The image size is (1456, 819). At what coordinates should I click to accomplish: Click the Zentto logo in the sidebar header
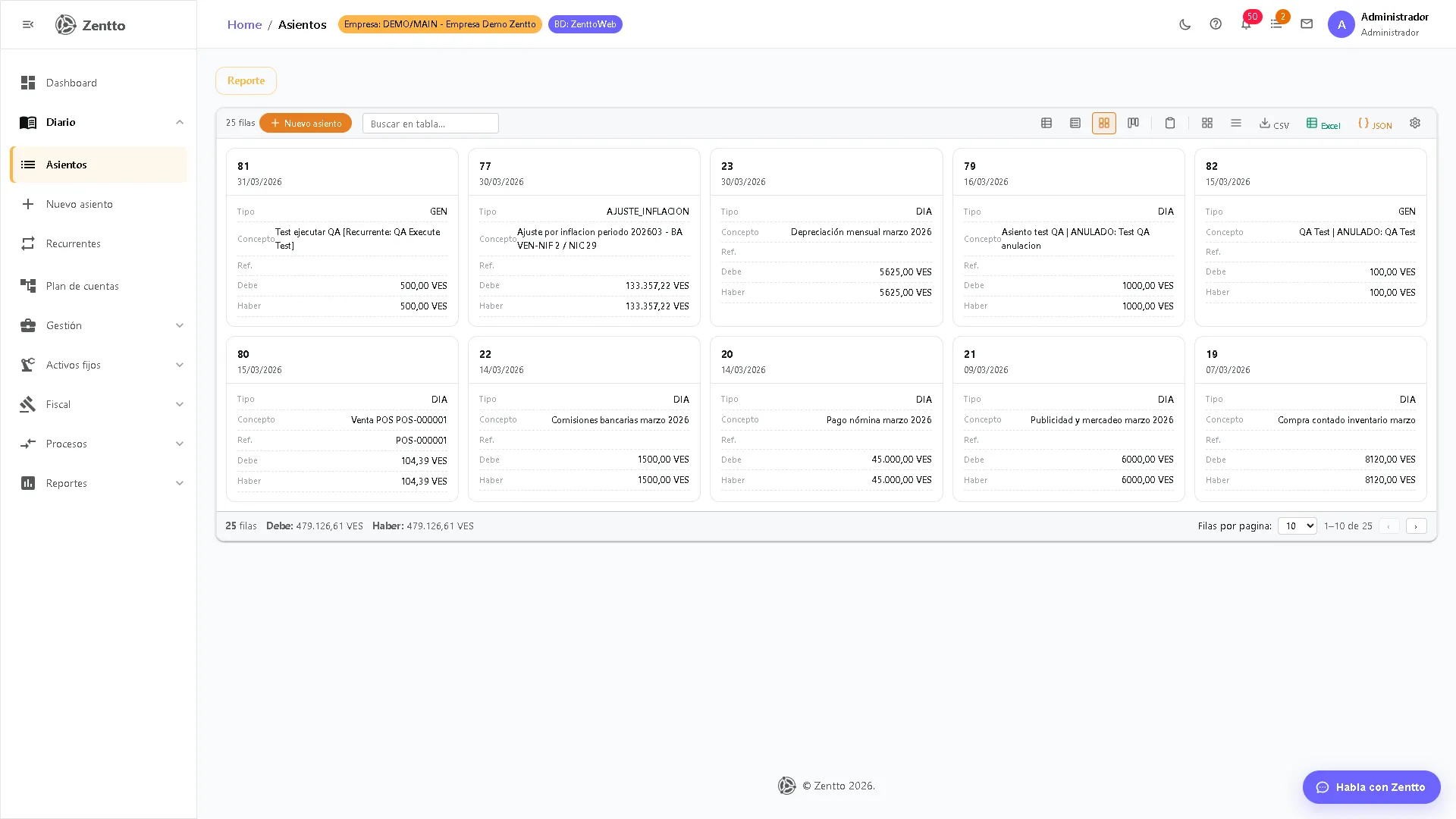pyautogui.click(x=90, y=25)
